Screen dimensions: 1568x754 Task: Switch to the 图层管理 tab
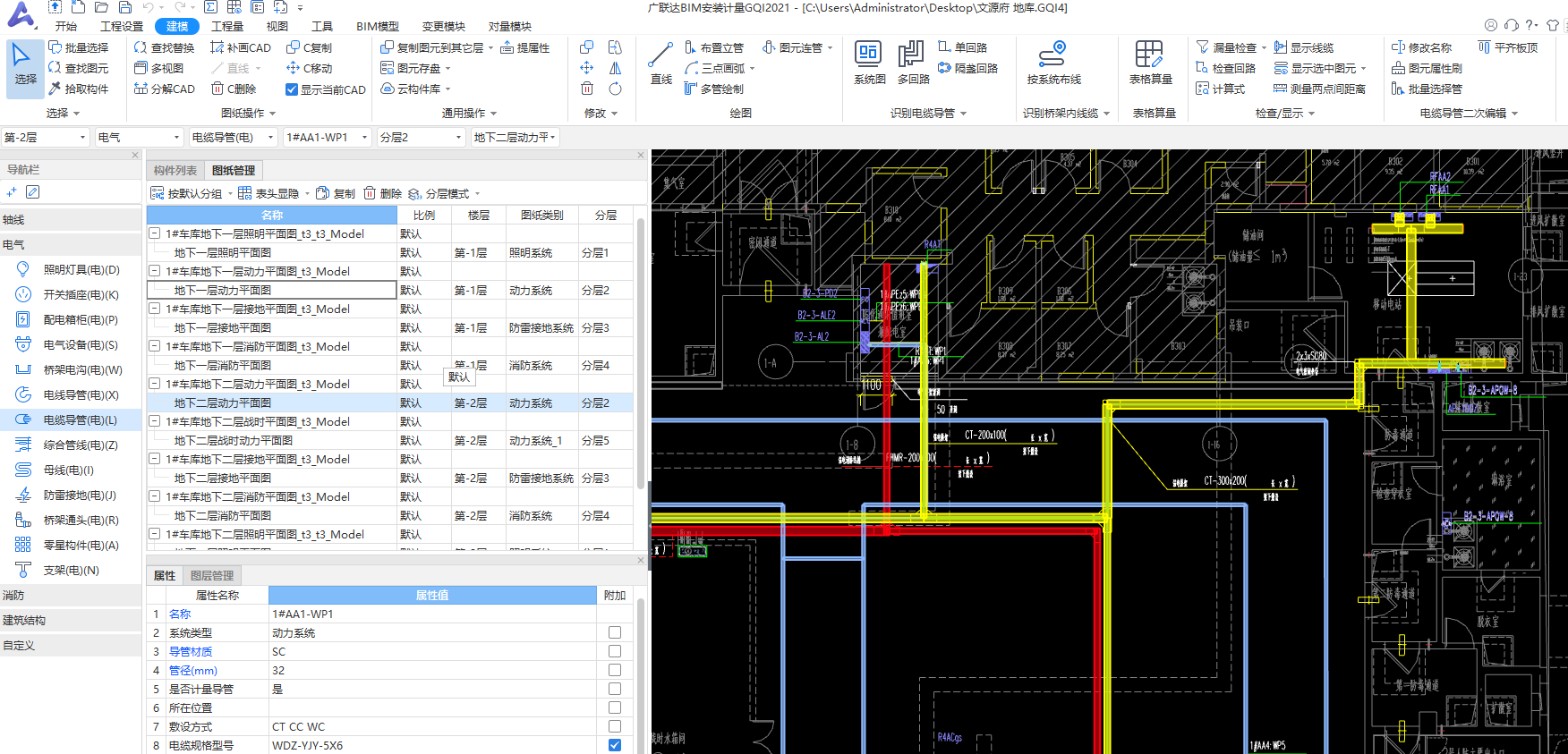click(212, 575)
